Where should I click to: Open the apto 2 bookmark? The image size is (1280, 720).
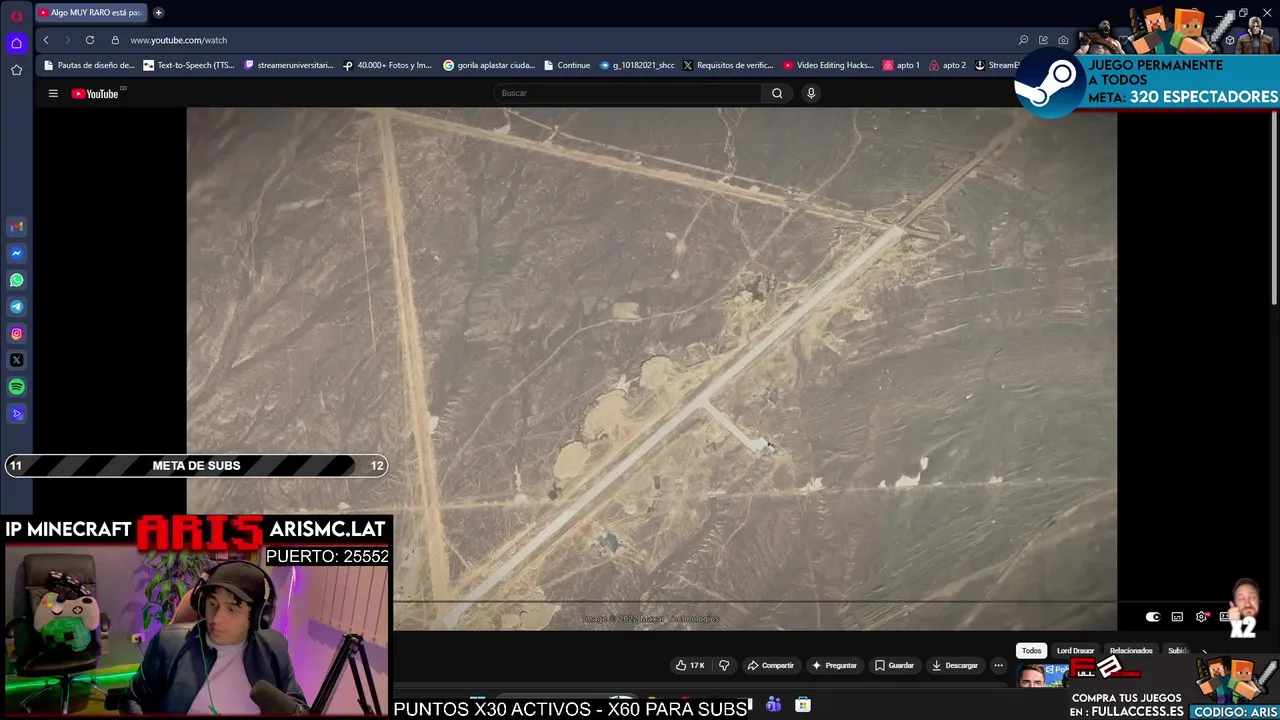(947, 65)
